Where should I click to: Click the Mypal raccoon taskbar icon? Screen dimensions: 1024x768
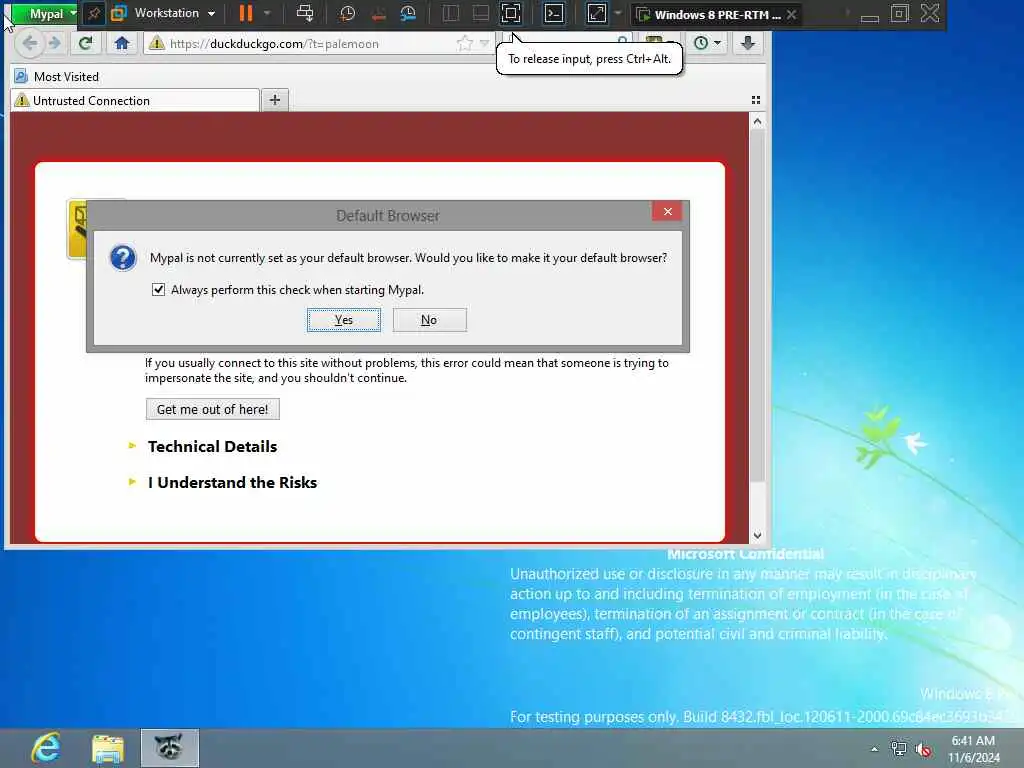(170, 748)
